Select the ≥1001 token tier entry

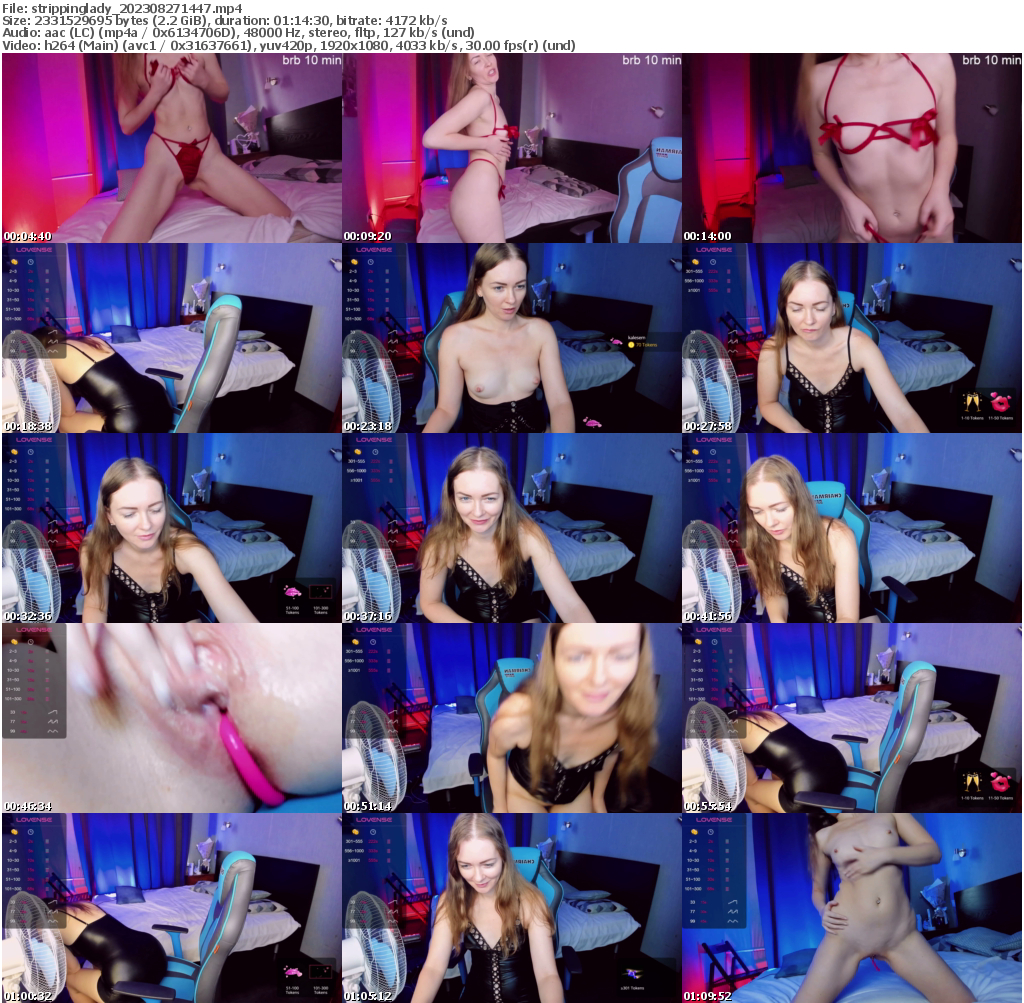click(x=693, y=290)
